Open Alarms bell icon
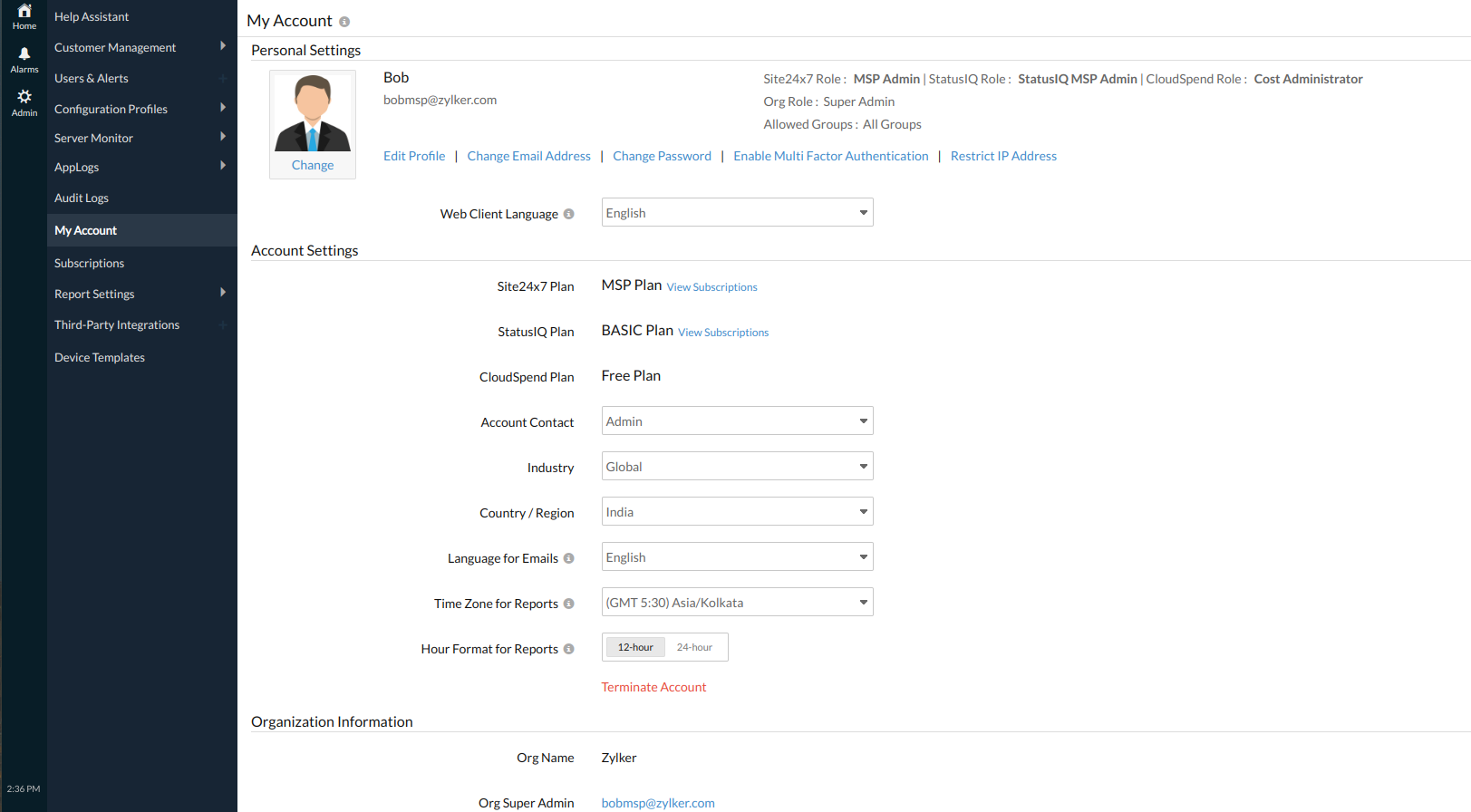Screen dimensions: 1471x812 point(24,54)
